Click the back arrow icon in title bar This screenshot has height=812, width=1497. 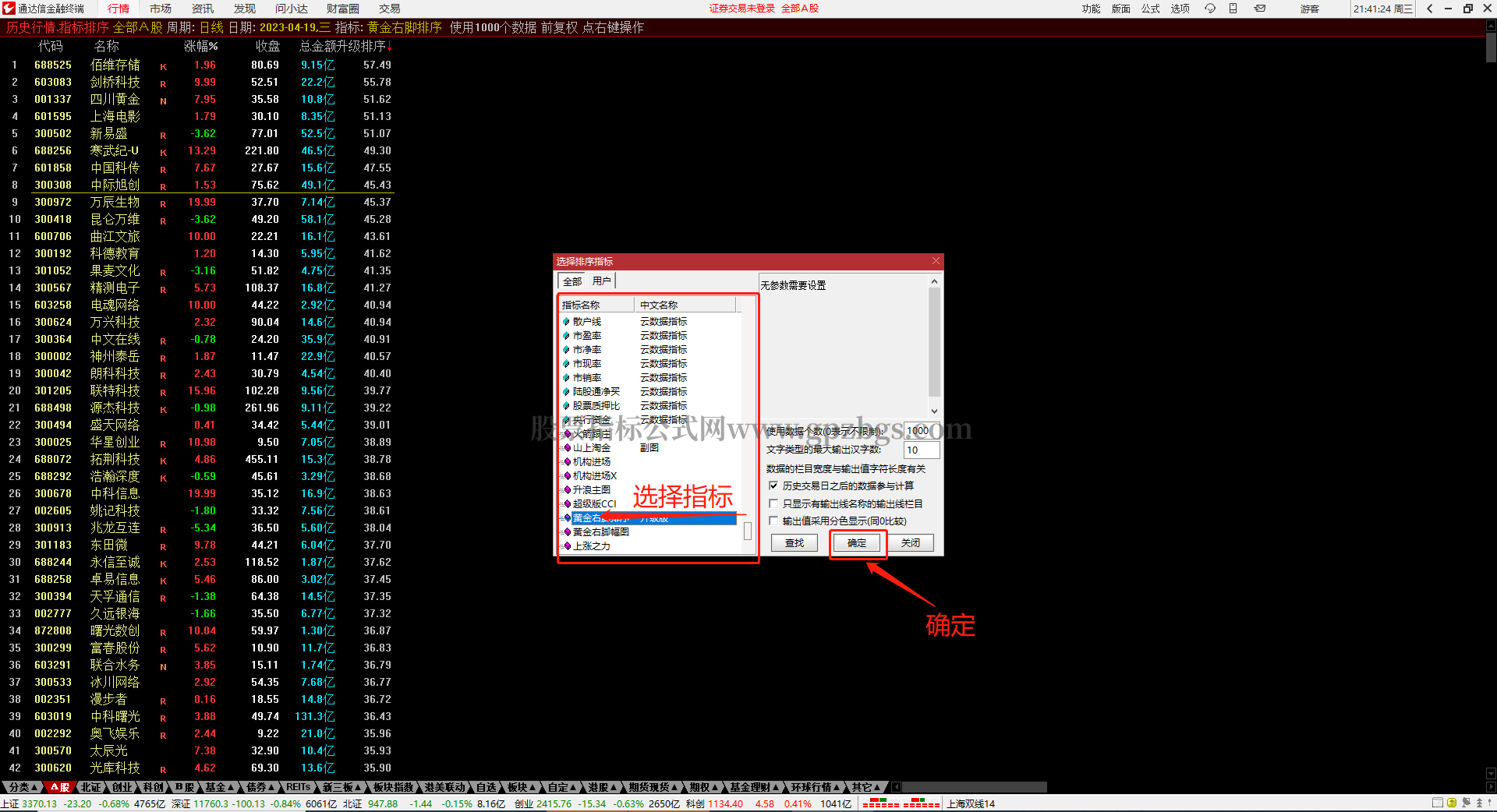pyautogui.click(x=1430, y=9)
